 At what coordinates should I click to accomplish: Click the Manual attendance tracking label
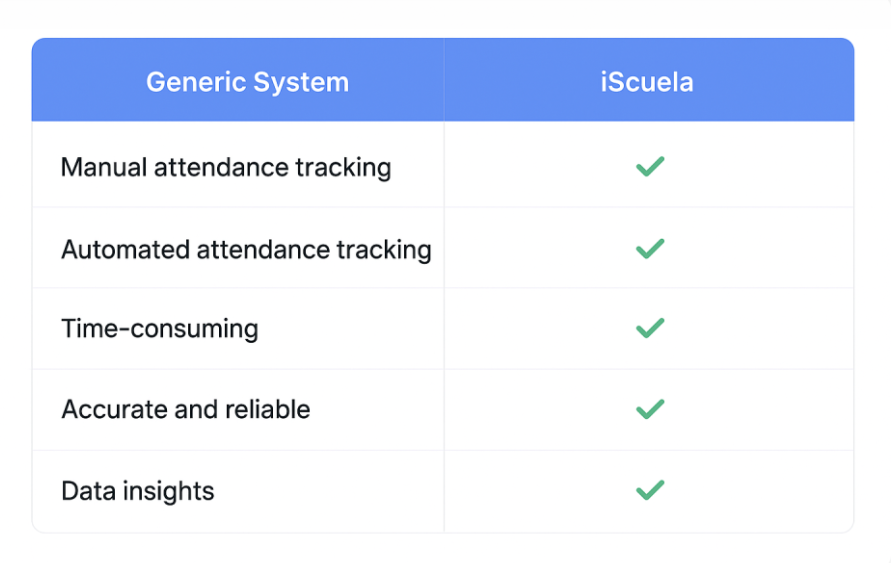[226, 167]
